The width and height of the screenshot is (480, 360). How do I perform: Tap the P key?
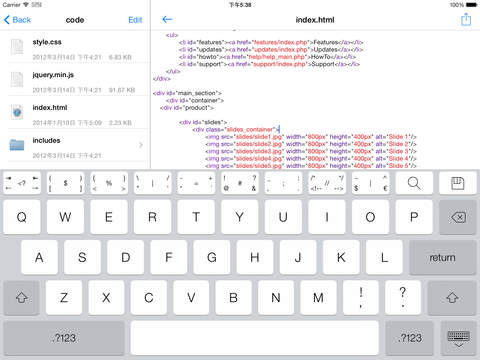pyautogui.click(x=414, y=217)
